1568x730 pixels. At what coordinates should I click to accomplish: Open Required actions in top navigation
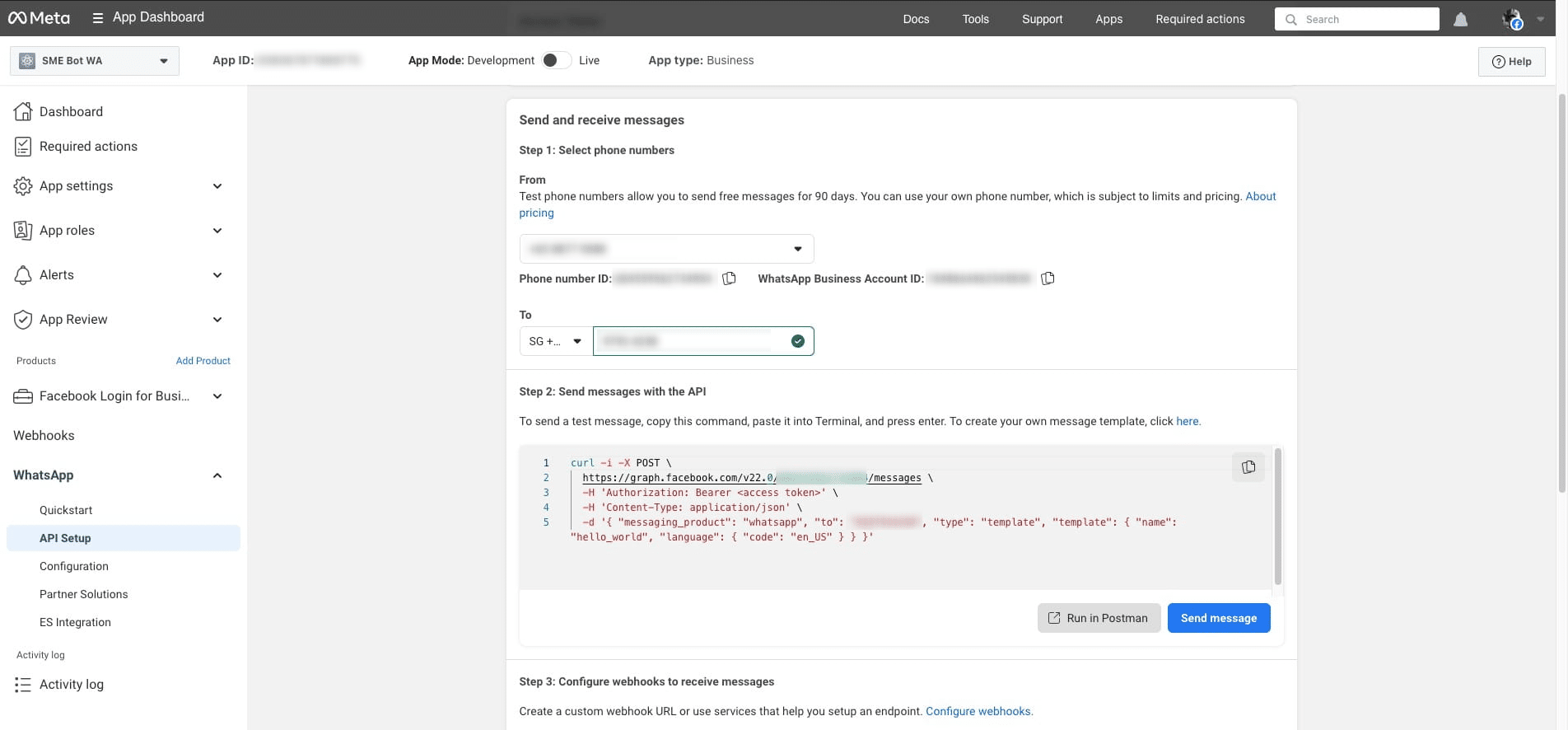click(1200, 19)
